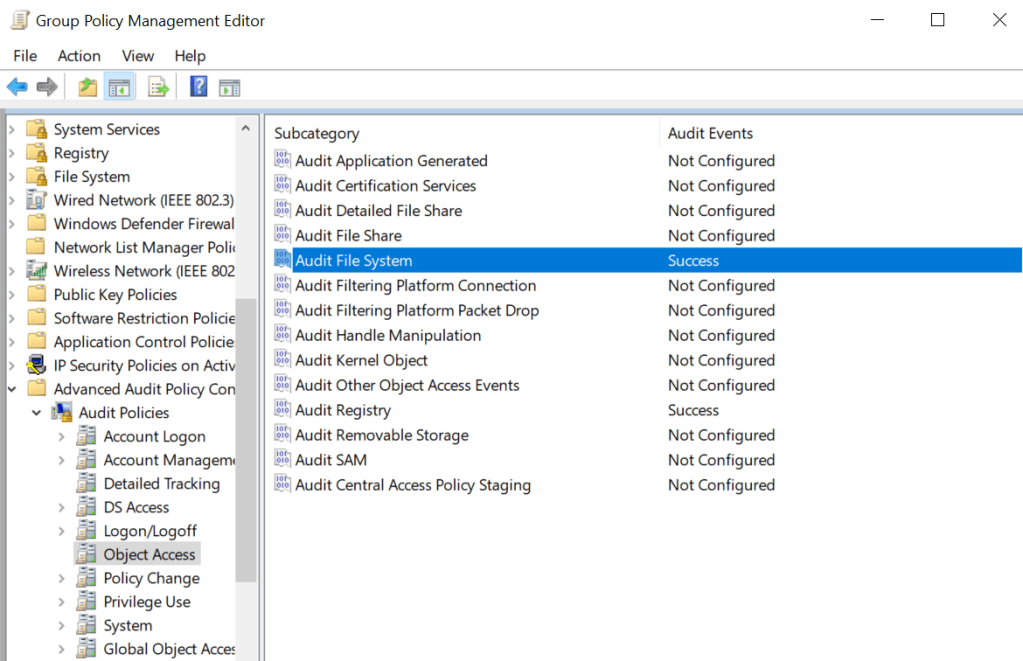1023x661 pixels.
Task: Expand the Global Object Access node
Action: (61, 649)
